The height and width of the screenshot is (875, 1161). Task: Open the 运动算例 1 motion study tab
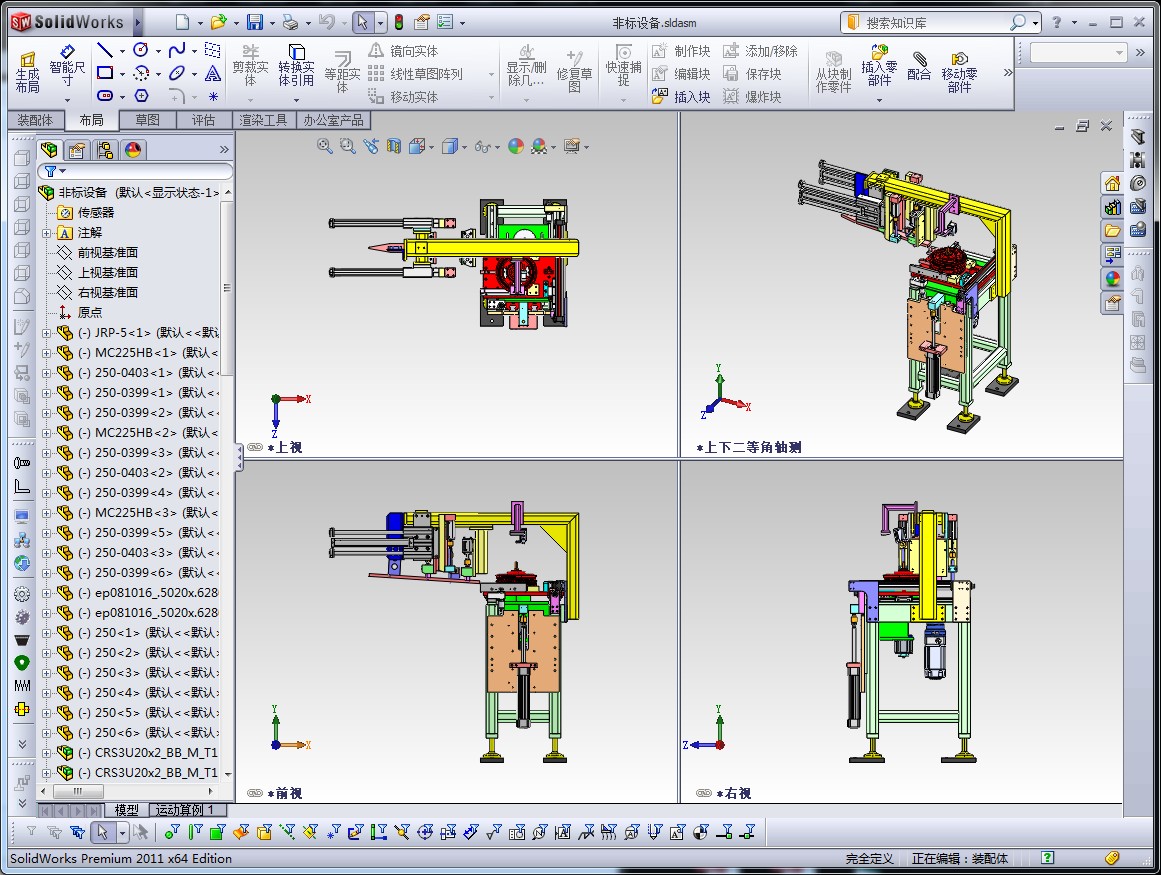(x=189, y=810)
